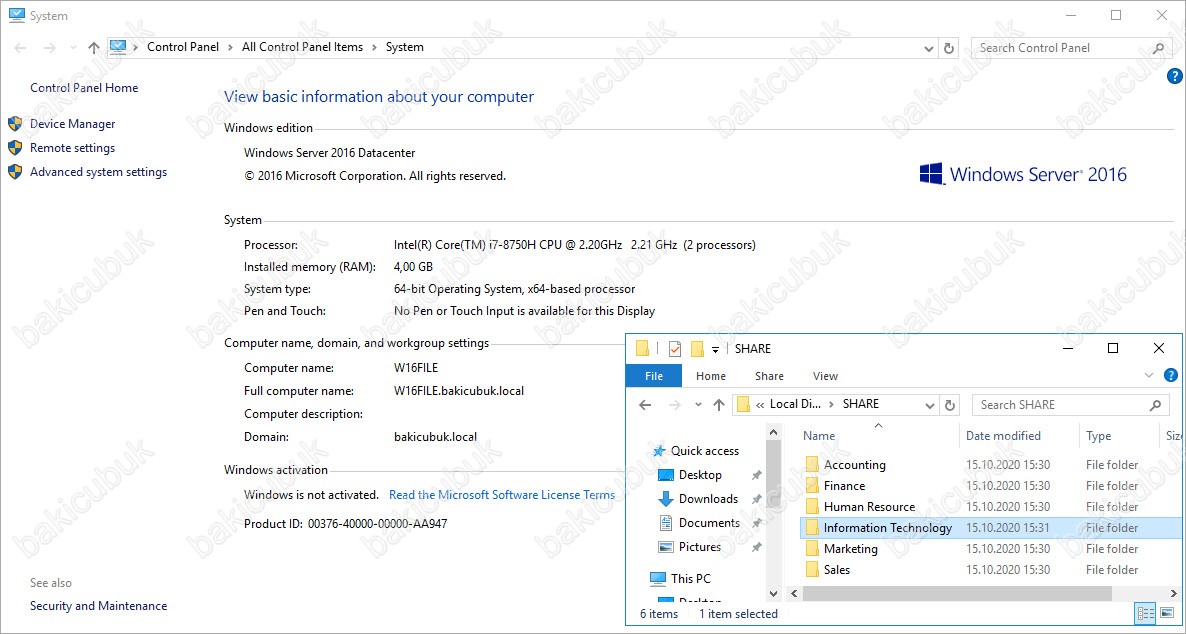Open help for the System window

coord(1175,76)
